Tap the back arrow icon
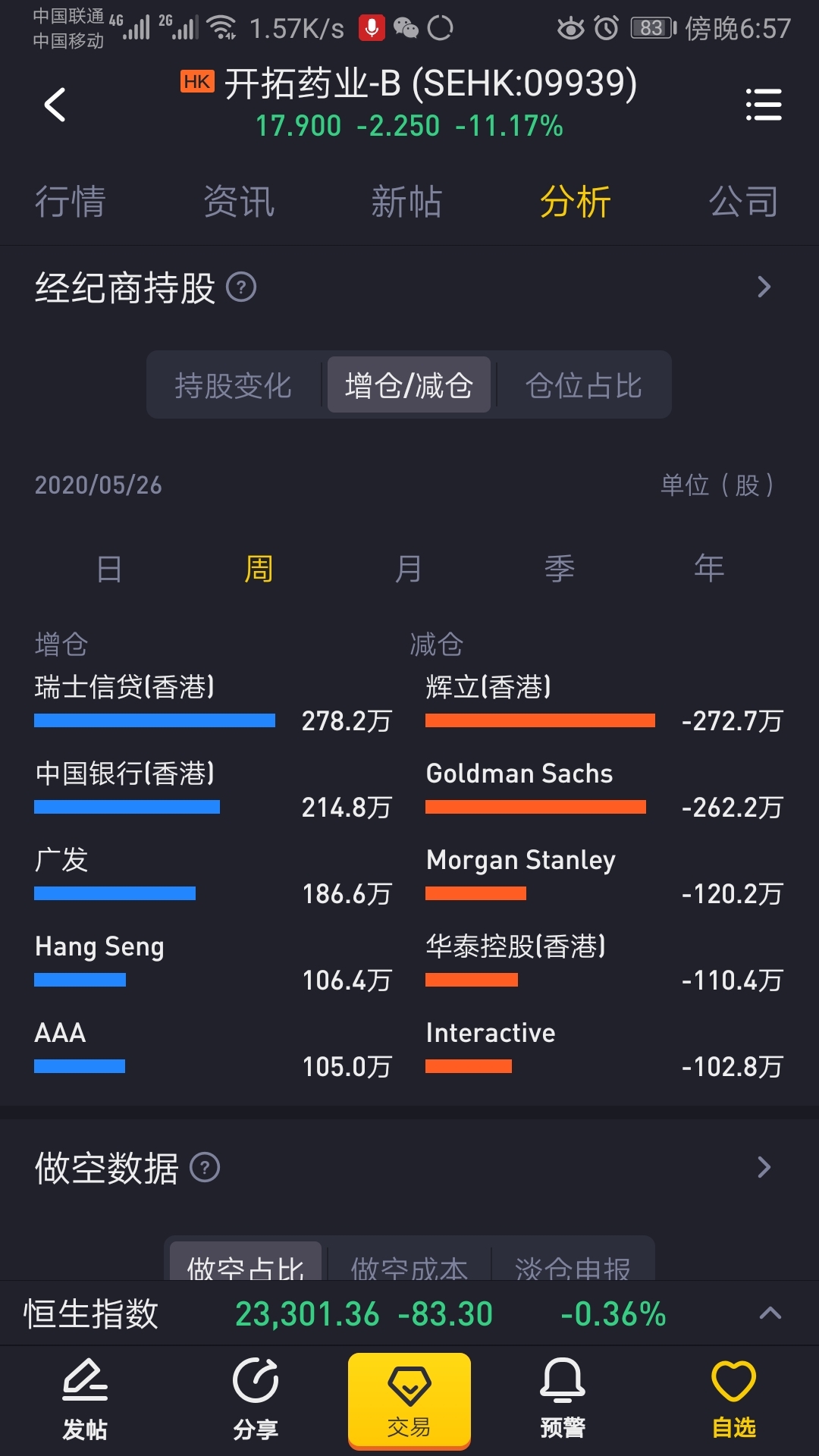The height and width of the screenshot is (1456, 819). pos(55,105)
